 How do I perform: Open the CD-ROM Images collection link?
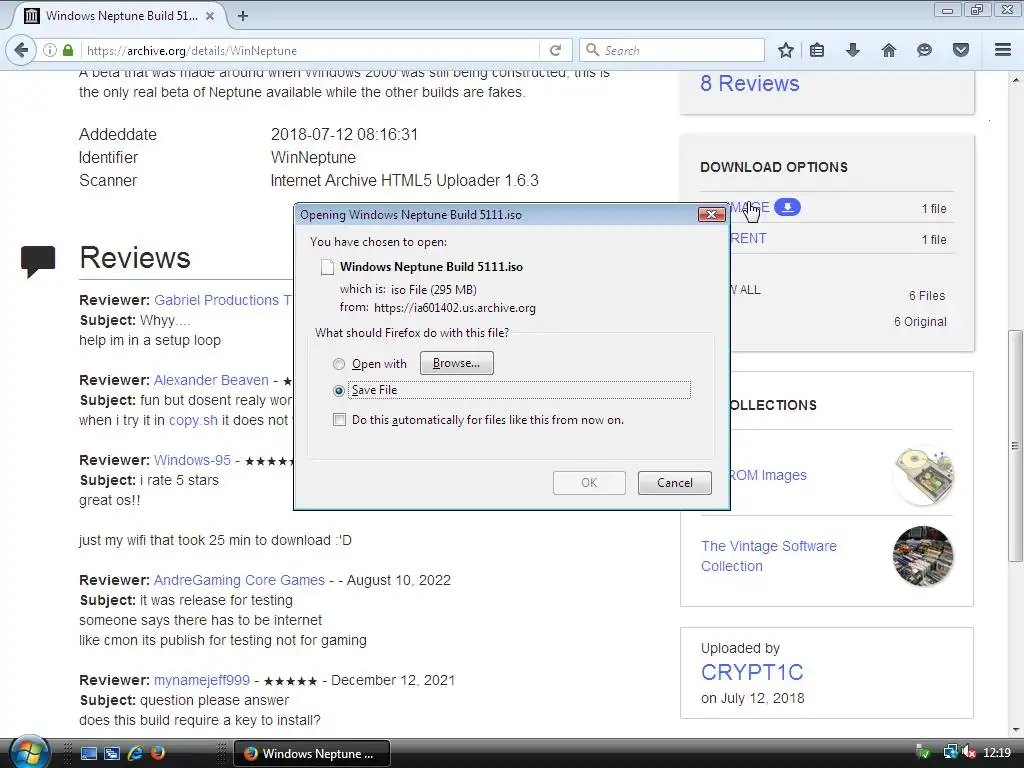pos(768,475)
